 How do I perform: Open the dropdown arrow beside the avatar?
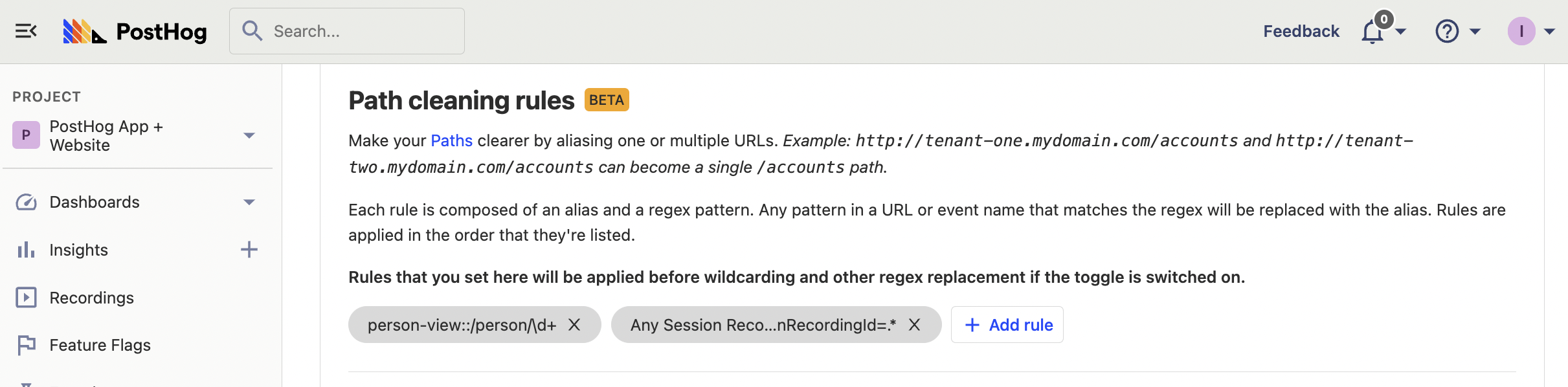coord(1550,31)
